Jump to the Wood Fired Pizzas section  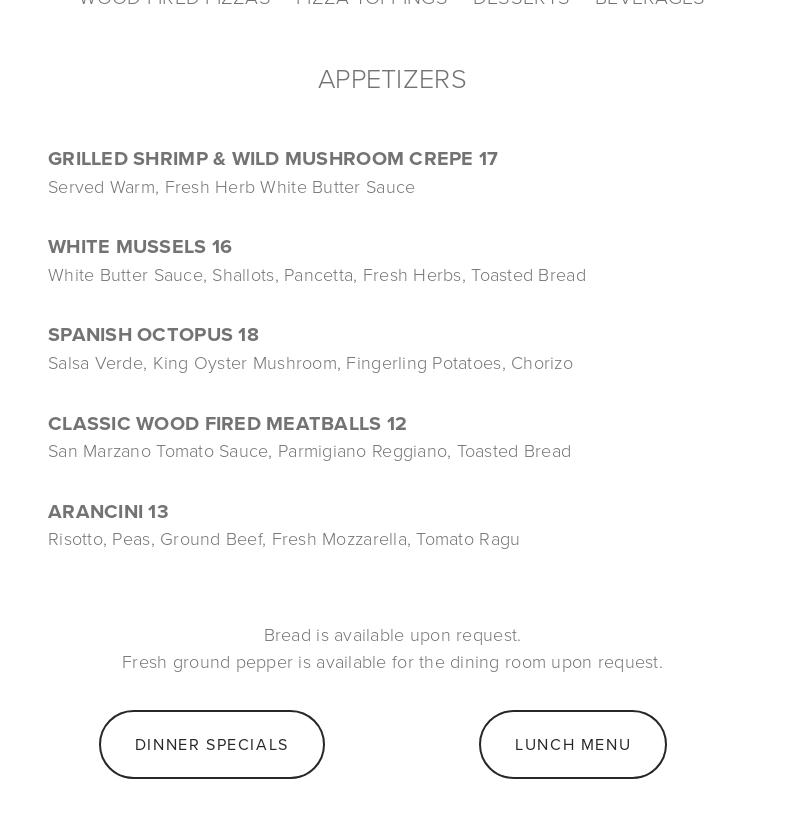(x=175, y=2)
